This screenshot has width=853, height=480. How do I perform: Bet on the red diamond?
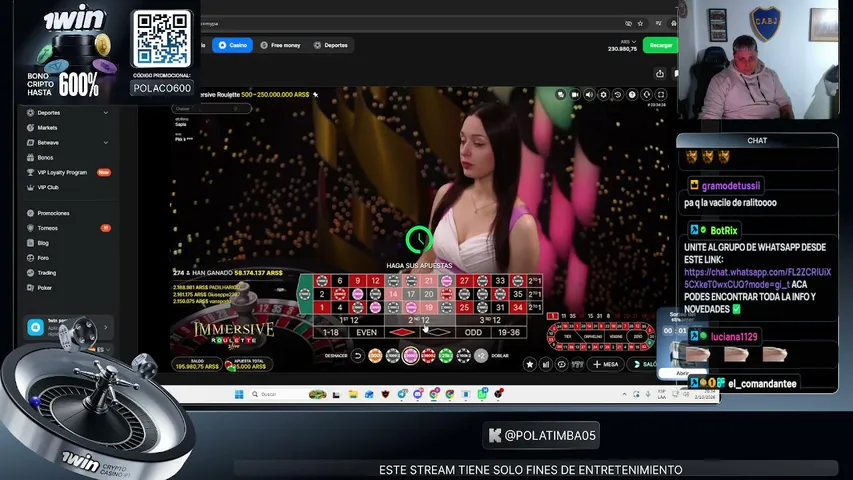pyautogui.click(x=402, y=333)
